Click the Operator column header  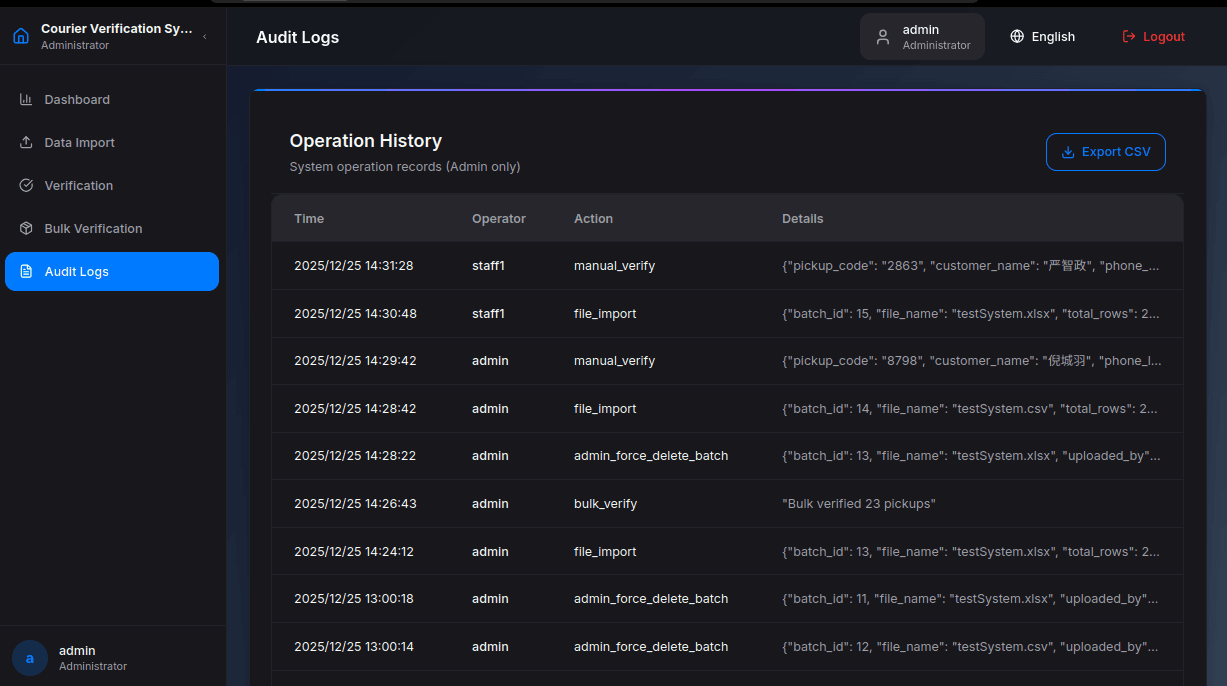pos(498,219)
